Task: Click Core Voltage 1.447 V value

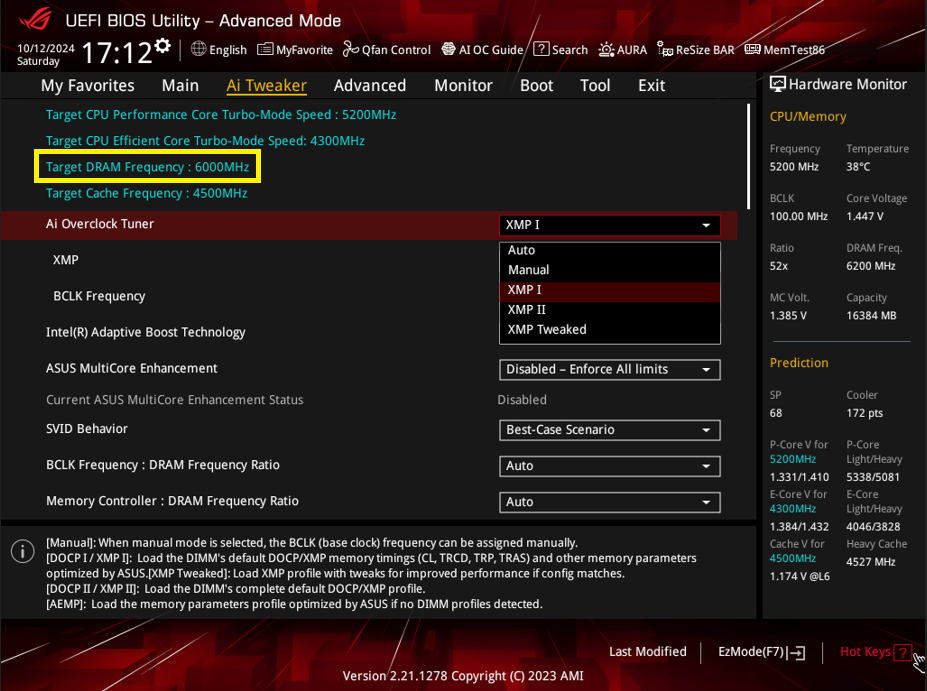Action: [x=865, y=216]
